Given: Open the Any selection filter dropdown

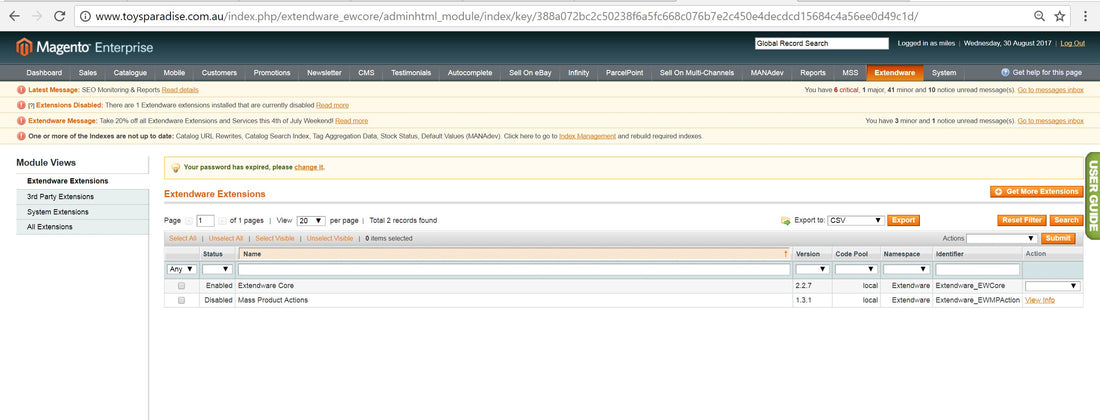Looking at the screenshot, I should (x=182, y=269).
